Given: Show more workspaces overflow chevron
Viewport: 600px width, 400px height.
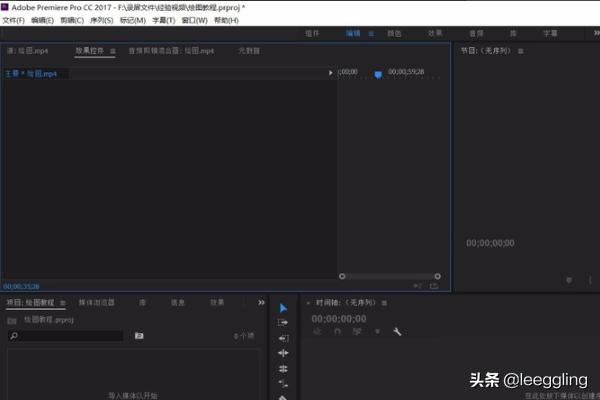Looking at the screenshot, I should [x=597, y=33].
